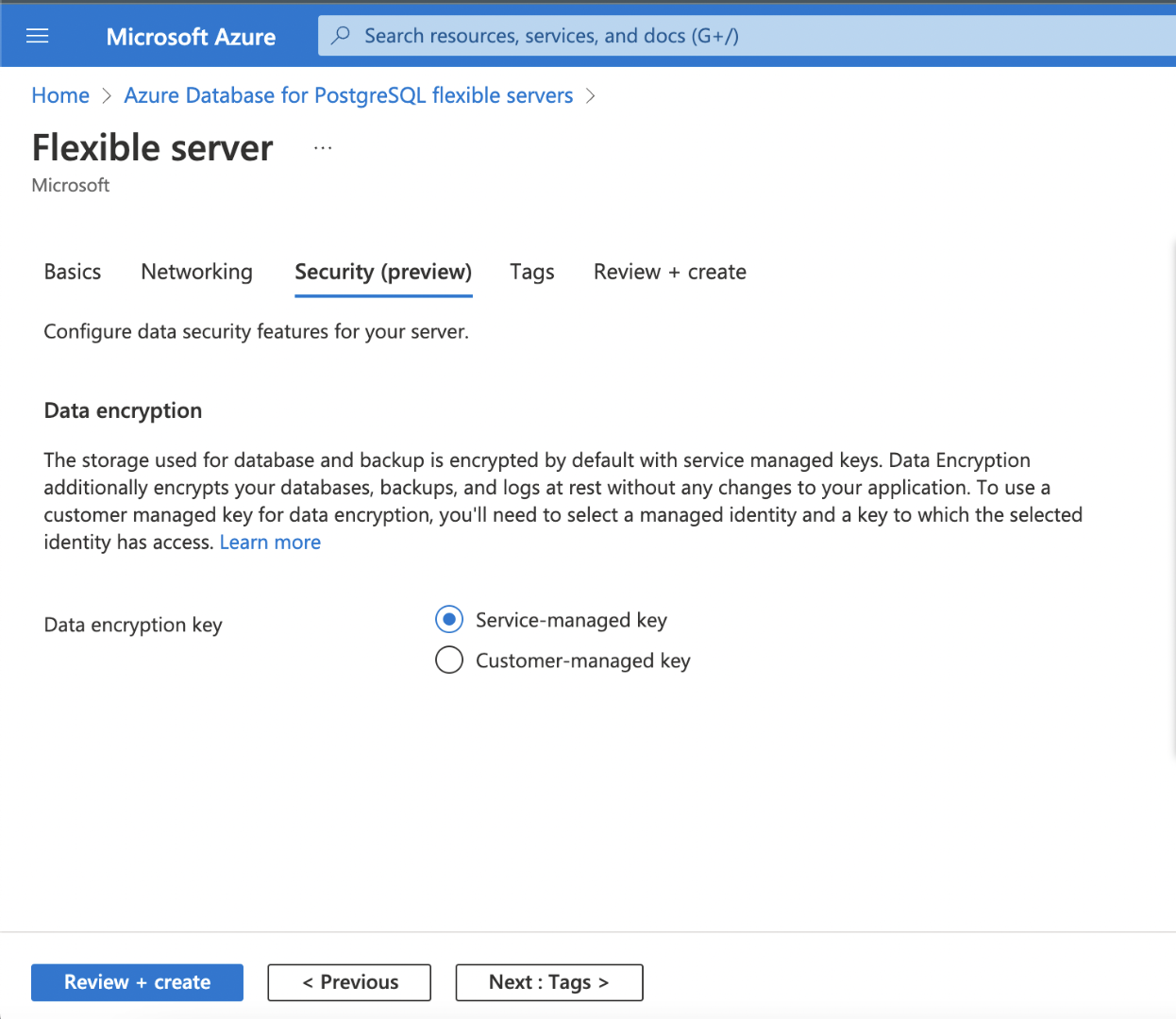Click the Microsoft Azure portal title
This screenshot has height=1019, width=1176.
(191, 37)
